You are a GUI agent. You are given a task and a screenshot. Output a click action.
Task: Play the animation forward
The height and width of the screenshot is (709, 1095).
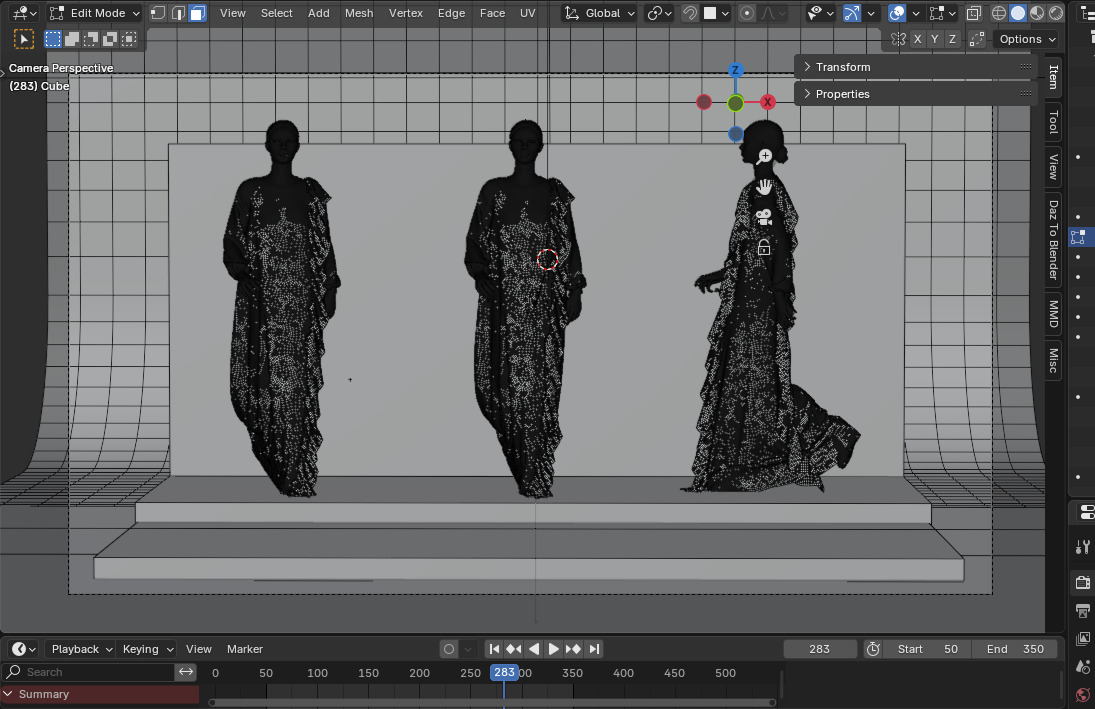click(x=553, y=649)
